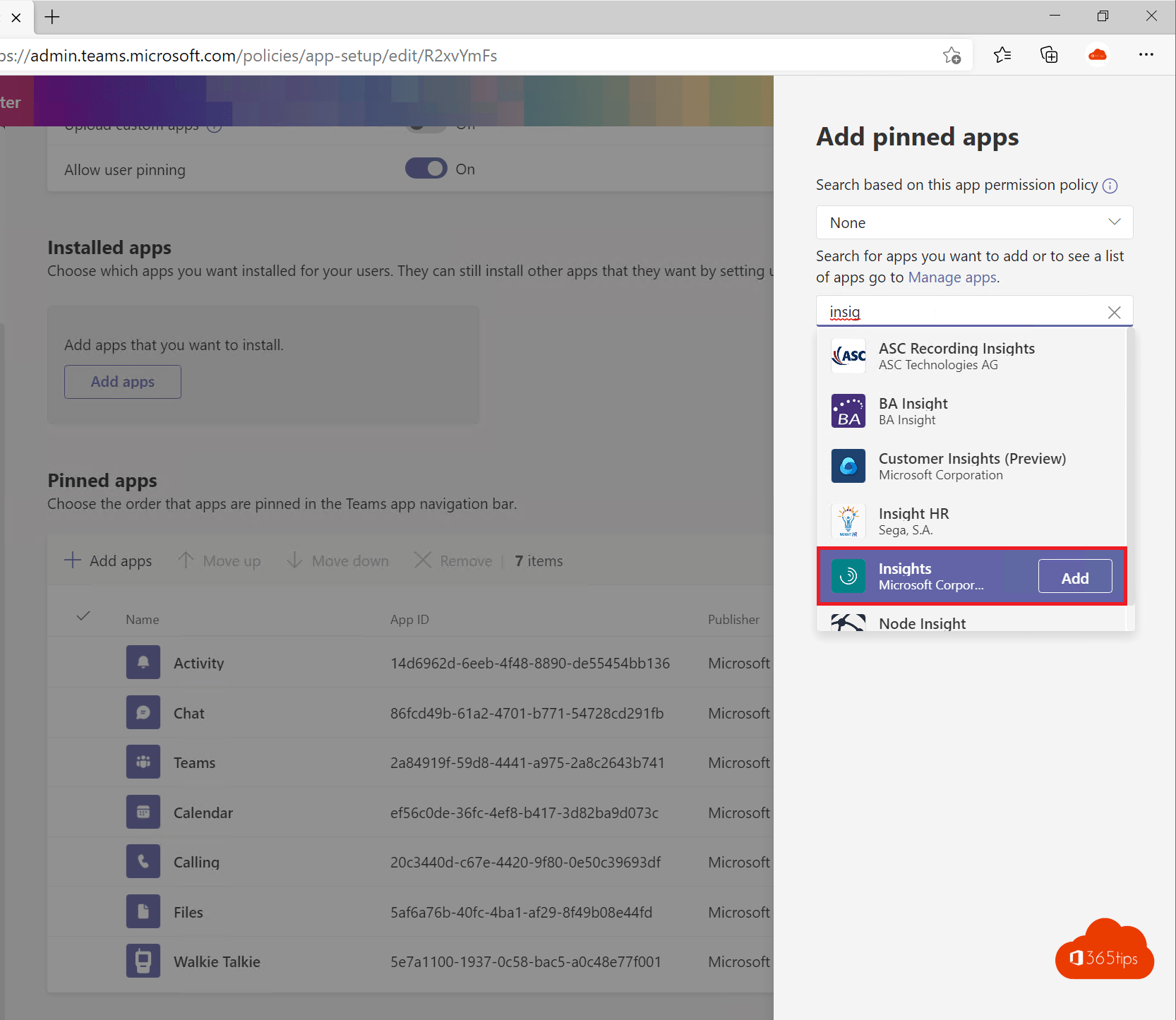The height and width of the screenshot is (1020, 1176).
Task: Select the Calendar app icon
Action: click(143, 812)
